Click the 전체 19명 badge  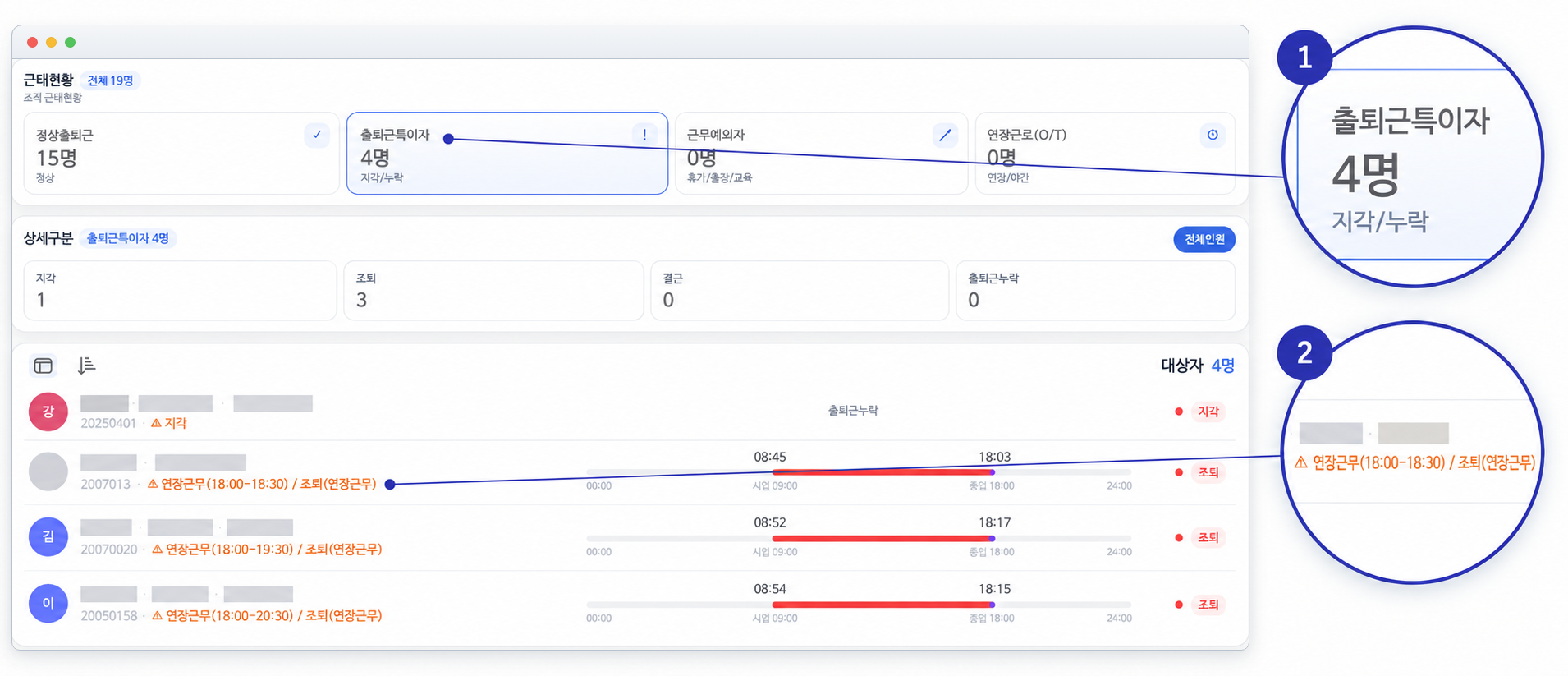[110, 80]
